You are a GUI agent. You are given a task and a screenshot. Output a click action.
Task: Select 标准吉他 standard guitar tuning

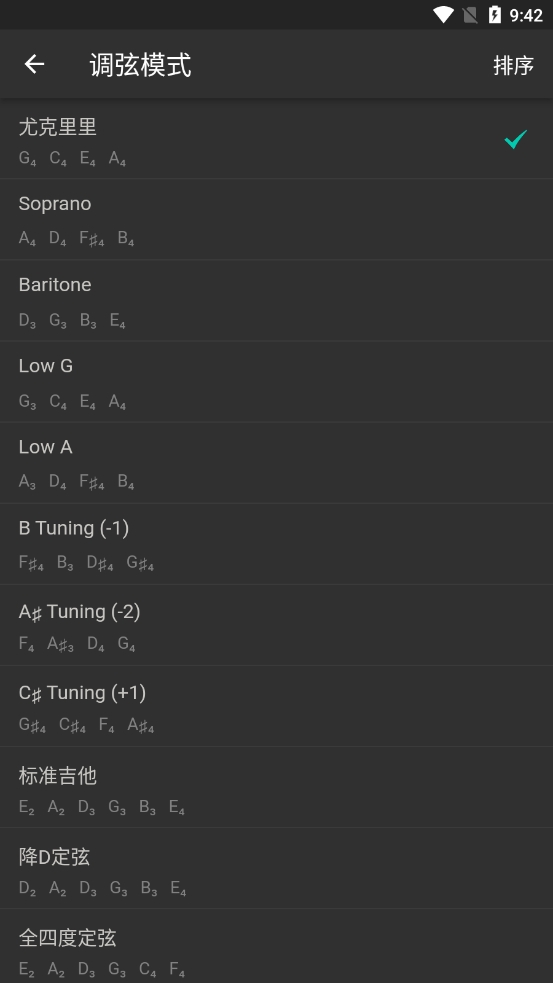click(x=276, y=787)
